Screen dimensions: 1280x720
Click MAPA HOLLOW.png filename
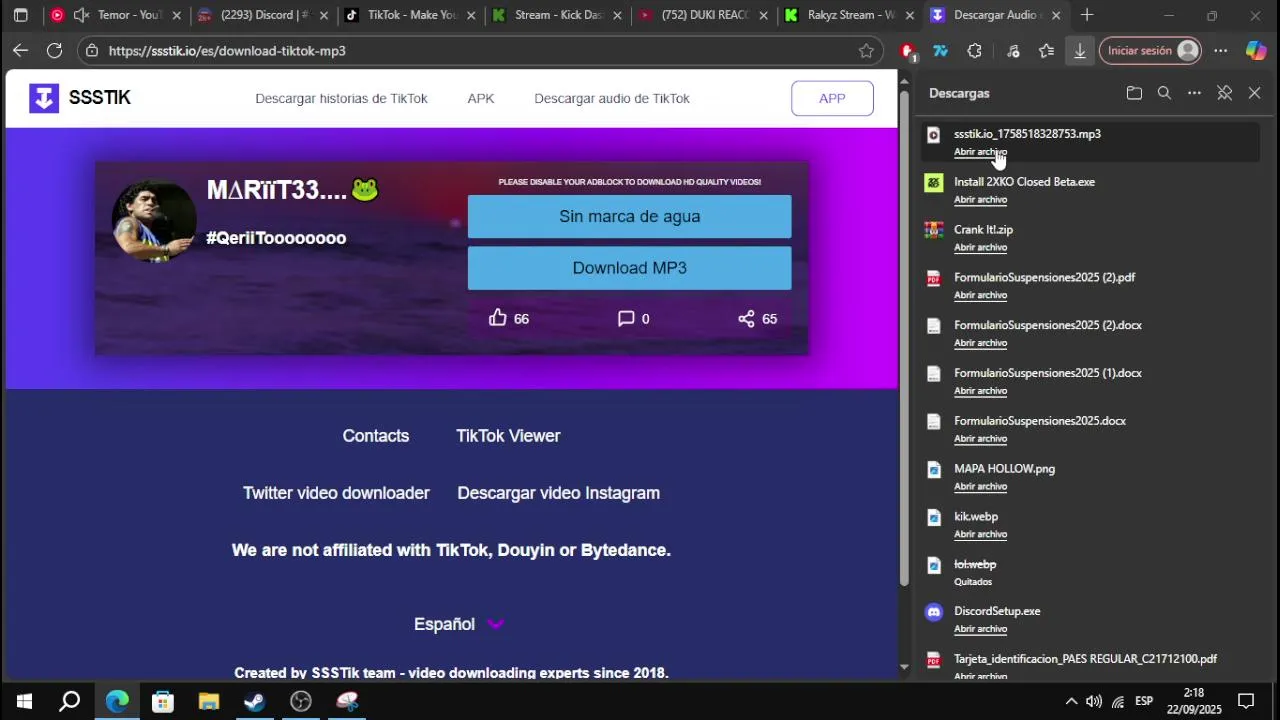tap(1004, 469)
